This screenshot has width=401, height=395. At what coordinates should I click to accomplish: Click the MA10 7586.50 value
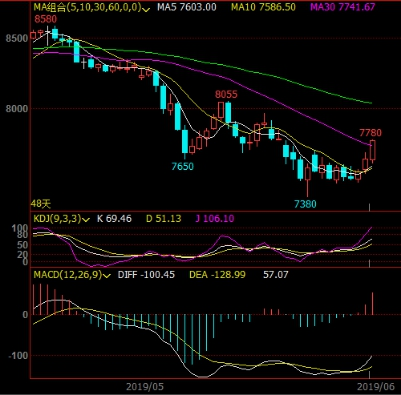(x=263, y=7)
